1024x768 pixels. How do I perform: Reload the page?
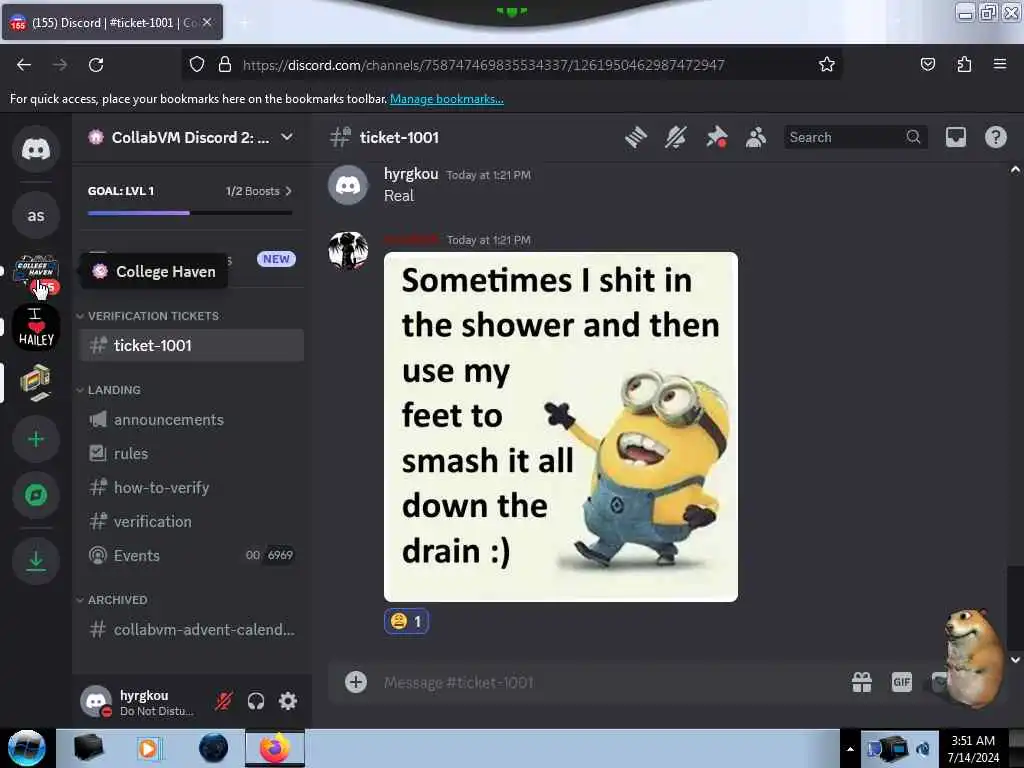click(x=96, y=65)
